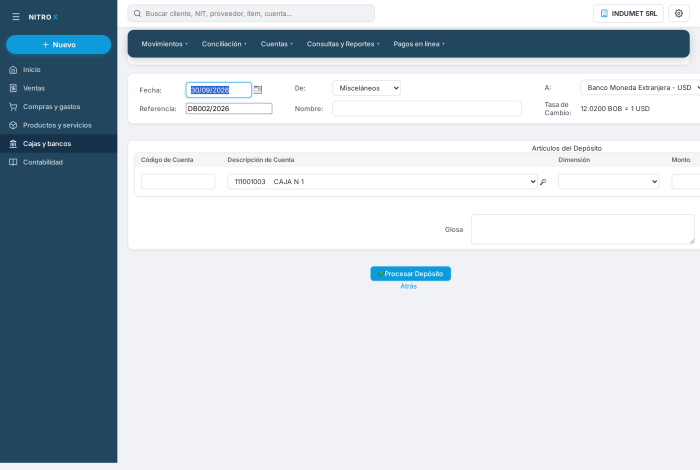Open Compras y gastos cart icon
Viewport: 700px width, 470px height.
coord(13,107)
